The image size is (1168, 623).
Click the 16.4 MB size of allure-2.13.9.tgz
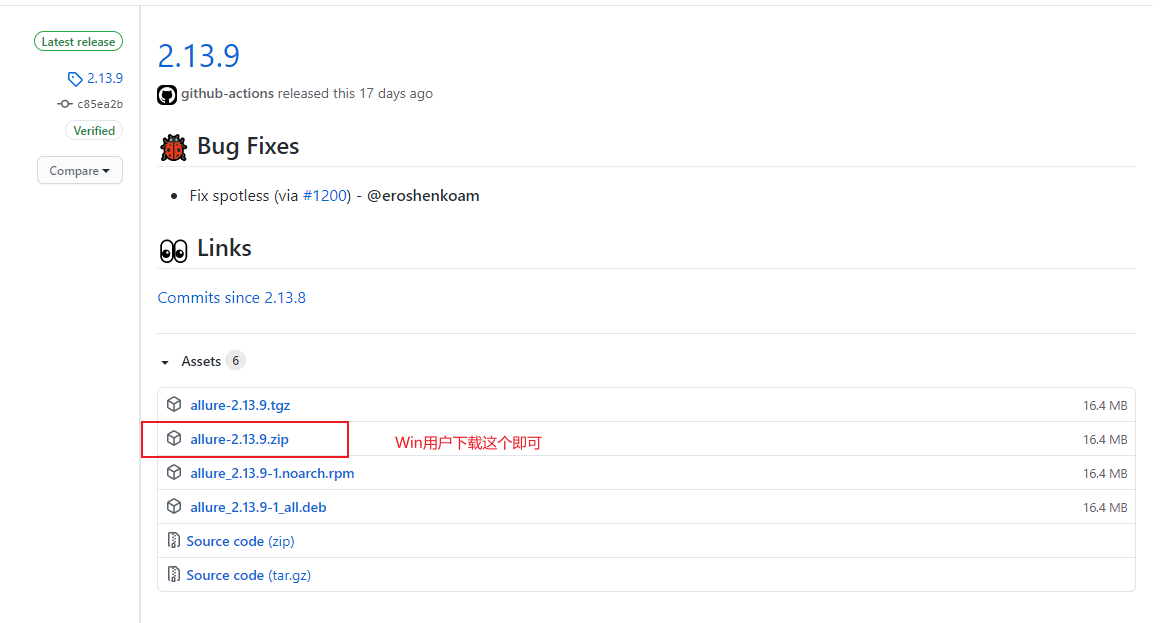tap(1105, 405)
